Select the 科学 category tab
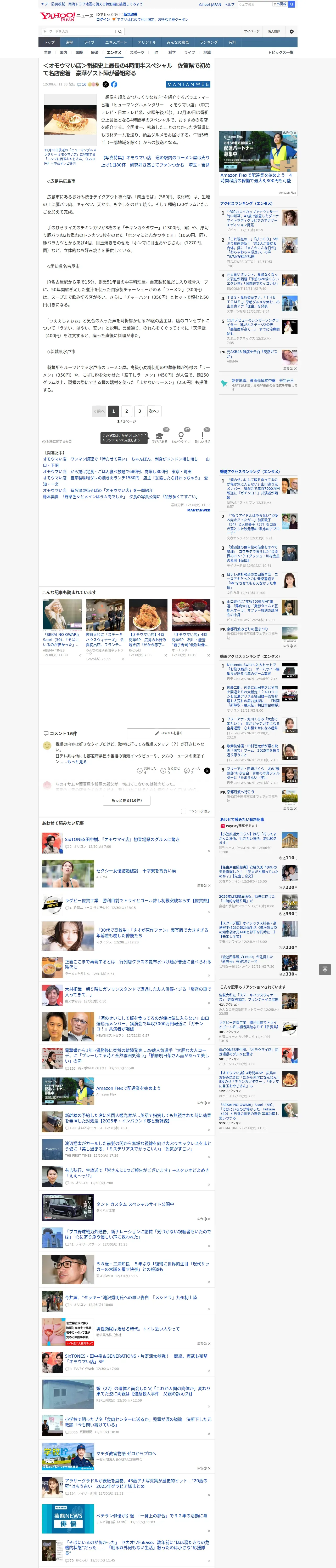Viewport: 336px width, 1568px height. click(x=172, y=52)
